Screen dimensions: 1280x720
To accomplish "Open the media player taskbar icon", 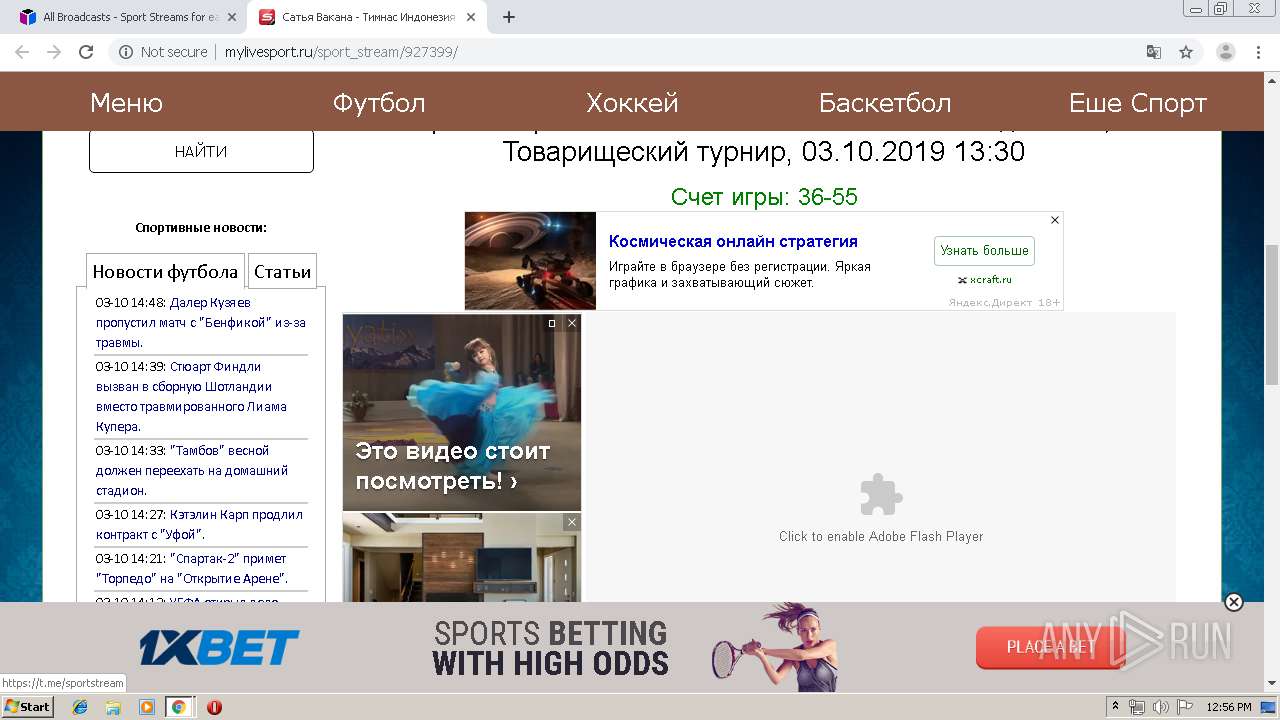I will pyautogui.click(x=146, y=707).
